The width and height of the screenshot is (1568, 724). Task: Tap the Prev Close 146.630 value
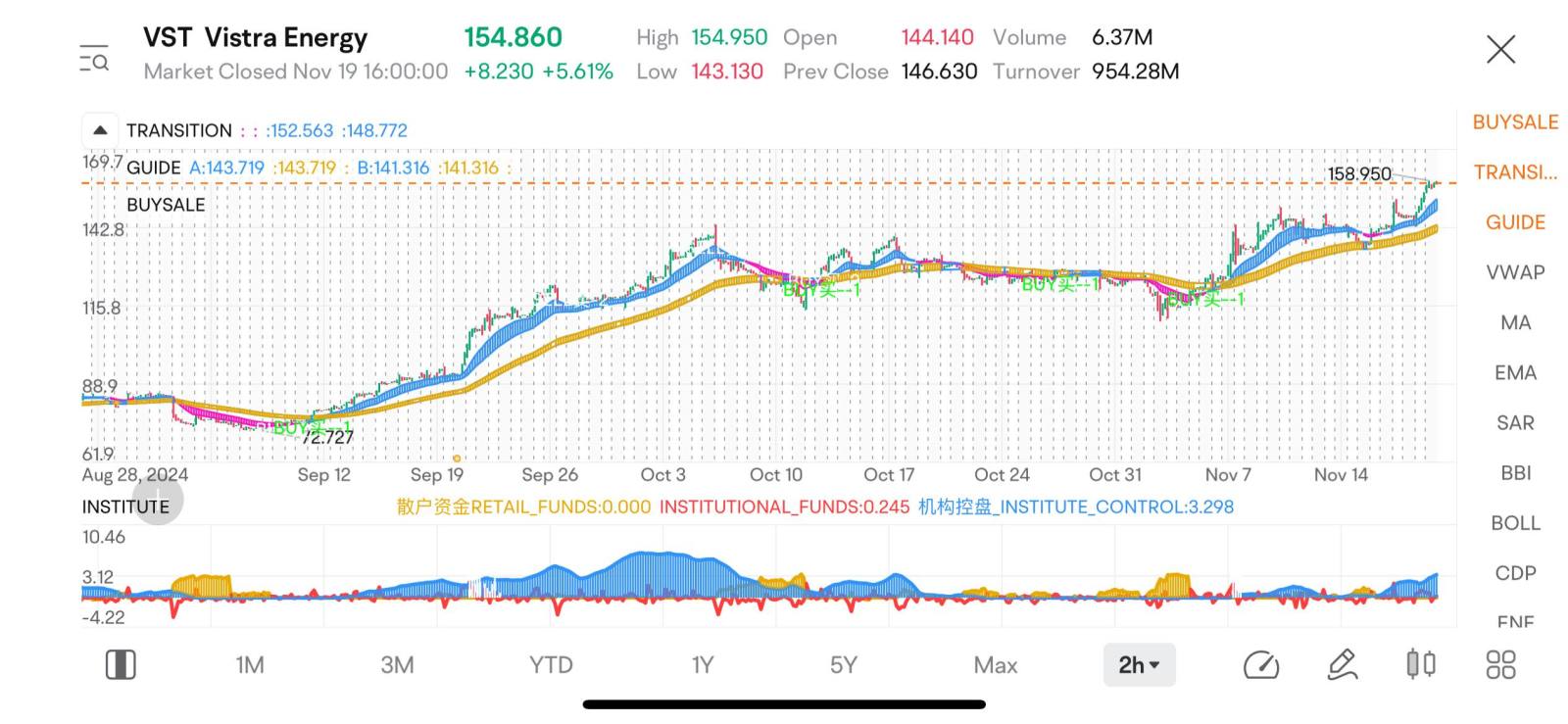(x=939, y=72)
